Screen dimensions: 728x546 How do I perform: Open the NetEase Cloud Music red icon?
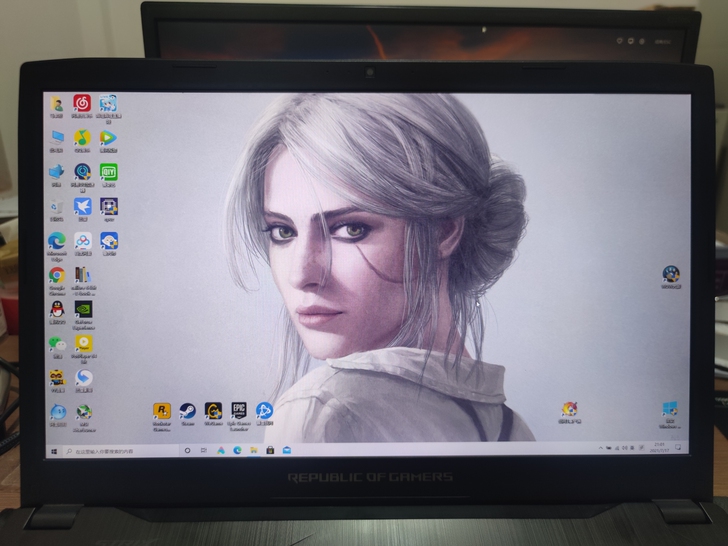coord(82,103)
